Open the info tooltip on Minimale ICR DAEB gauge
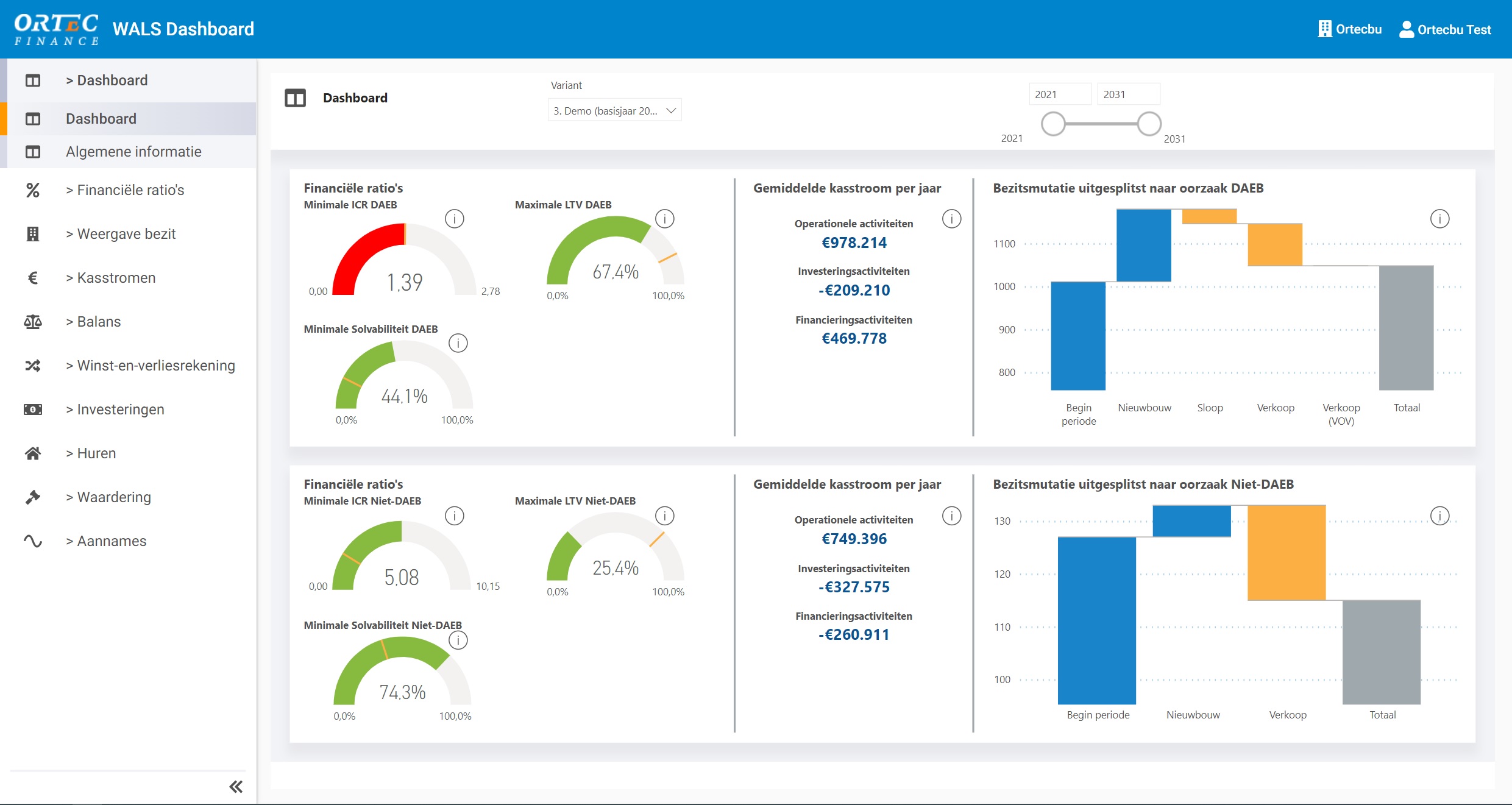 (x=455, y=218)
